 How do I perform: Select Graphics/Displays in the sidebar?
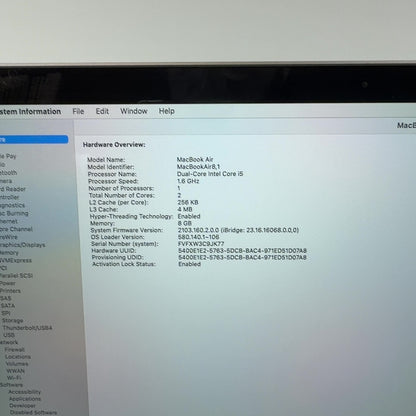coord(22,245)
